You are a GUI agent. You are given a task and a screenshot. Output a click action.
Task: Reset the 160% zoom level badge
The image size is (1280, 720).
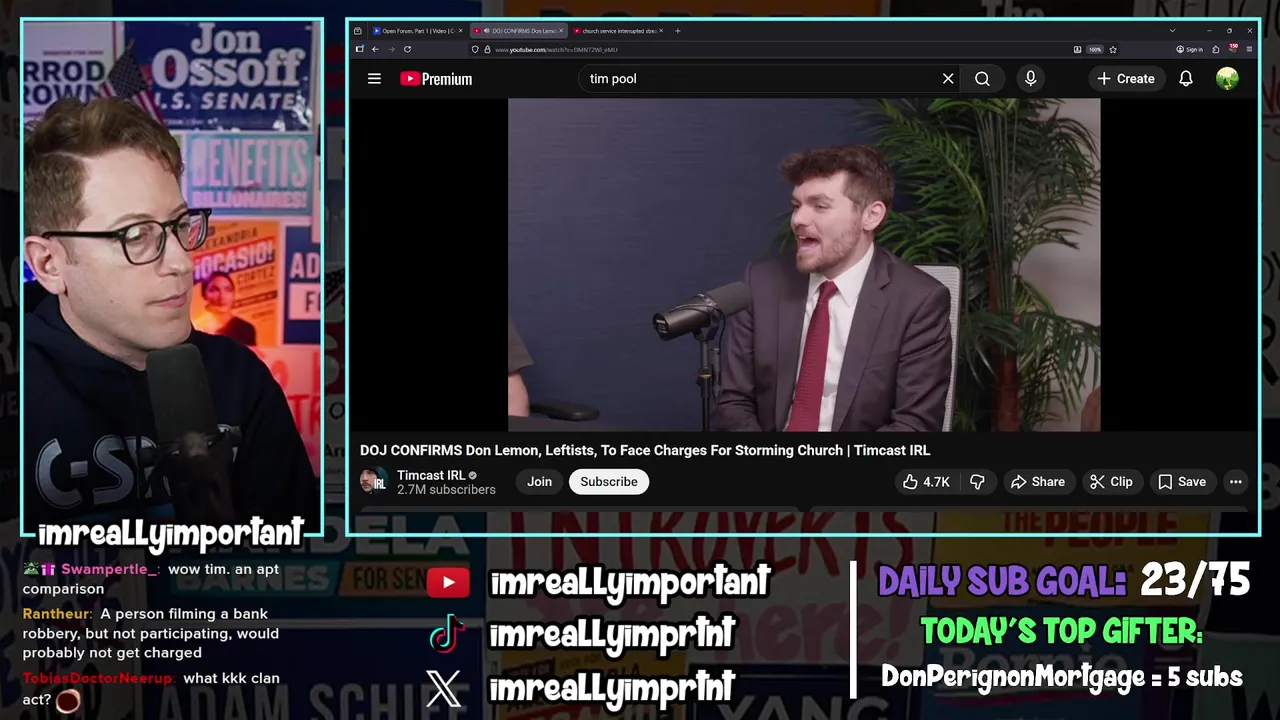[1095, 49]
